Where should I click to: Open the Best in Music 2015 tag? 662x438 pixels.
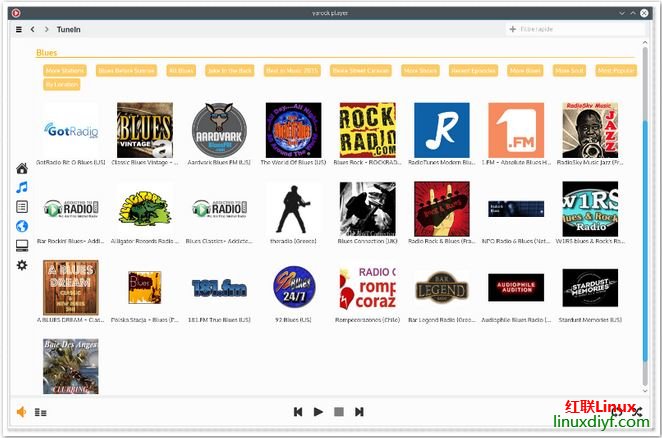pyautogui.click(x=292, y=71)
